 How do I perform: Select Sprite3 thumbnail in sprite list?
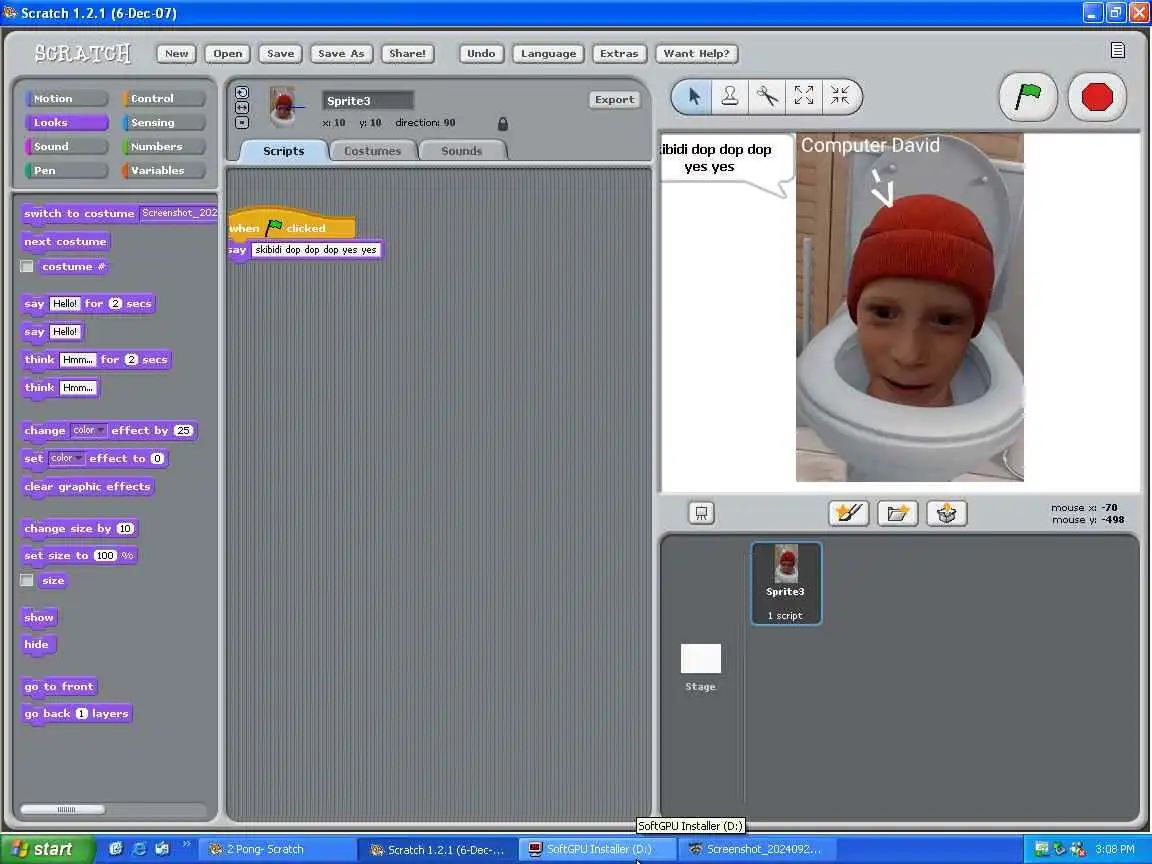click(x=786, y=583)
